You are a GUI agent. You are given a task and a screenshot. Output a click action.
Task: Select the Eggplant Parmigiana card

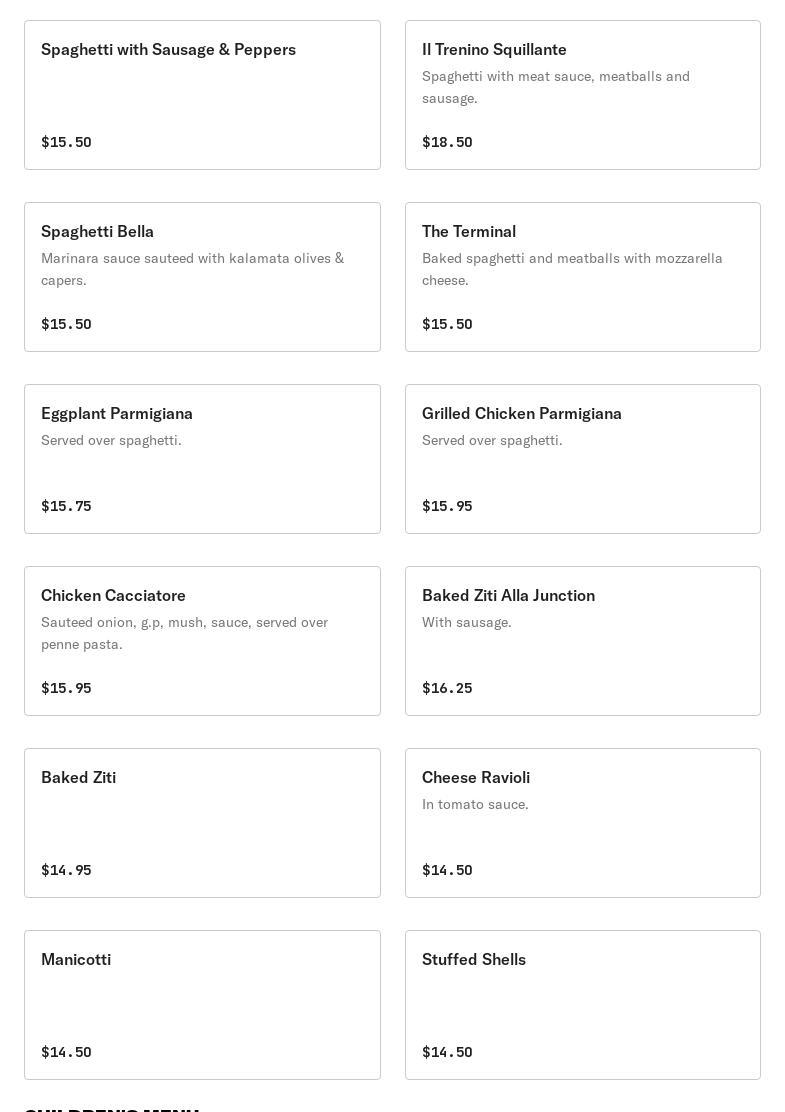coord(202,459)
